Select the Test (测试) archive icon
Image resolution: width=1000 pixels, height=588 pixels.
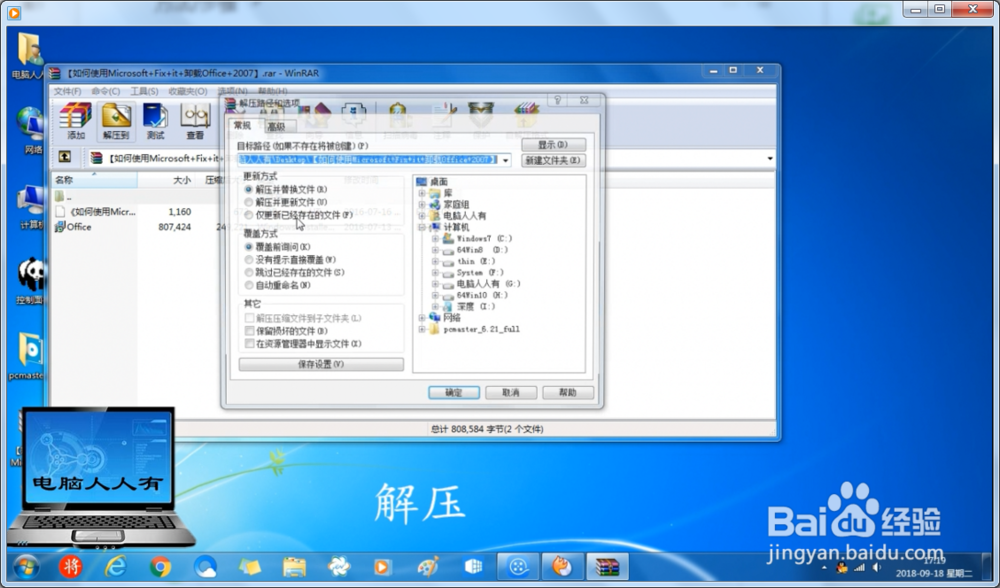coord(155,119)
